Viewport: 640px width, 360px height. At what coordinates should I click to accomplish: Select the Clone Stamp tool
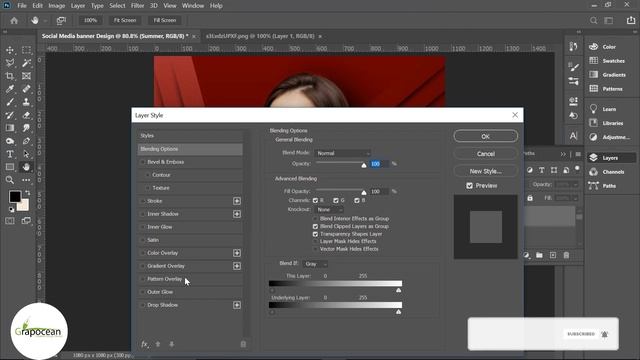pos(26,102)
